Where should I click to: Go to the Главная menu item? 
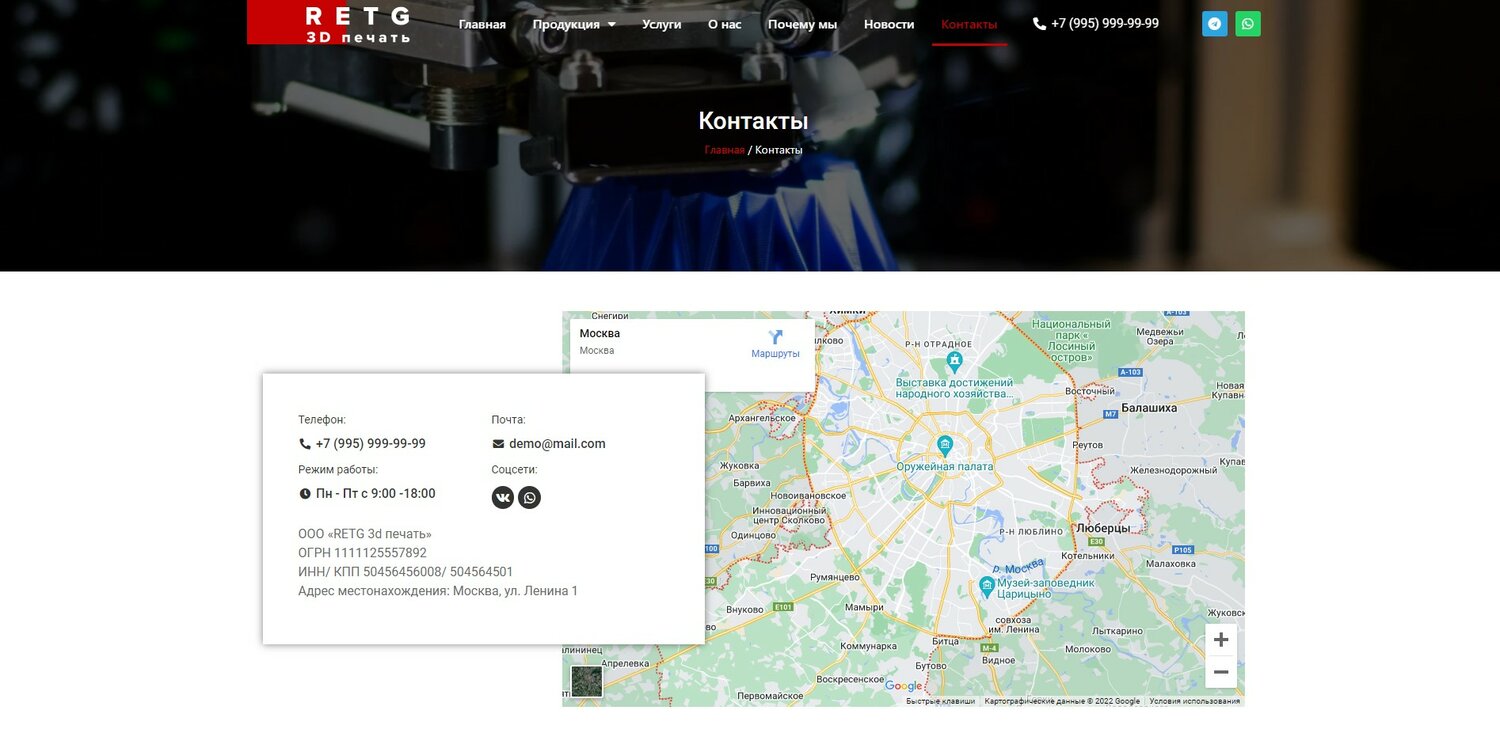pos(482,24)
